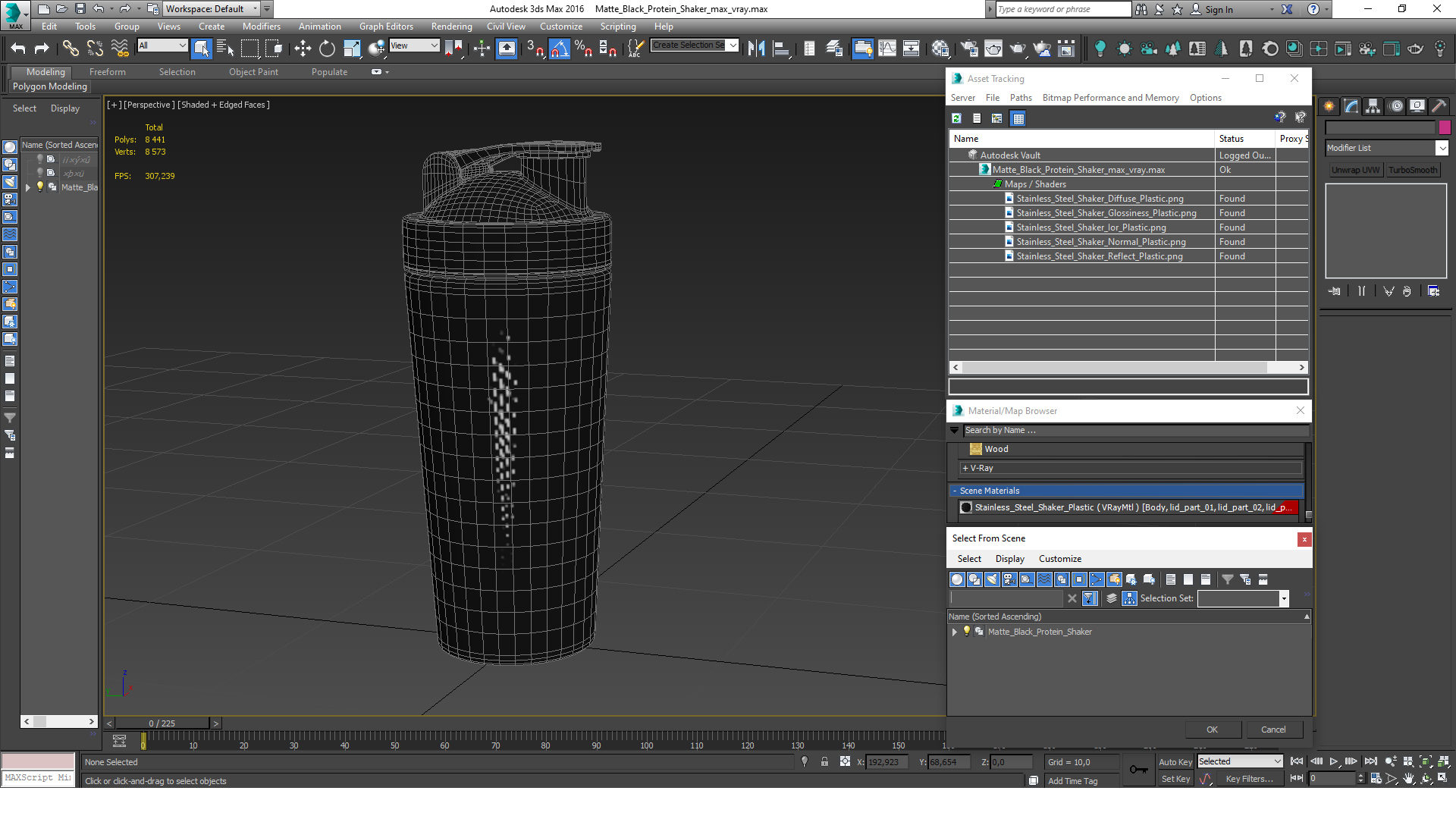Toggle the Auto Key button
Screen dimensions: 1456x819
coord(1175,762)
